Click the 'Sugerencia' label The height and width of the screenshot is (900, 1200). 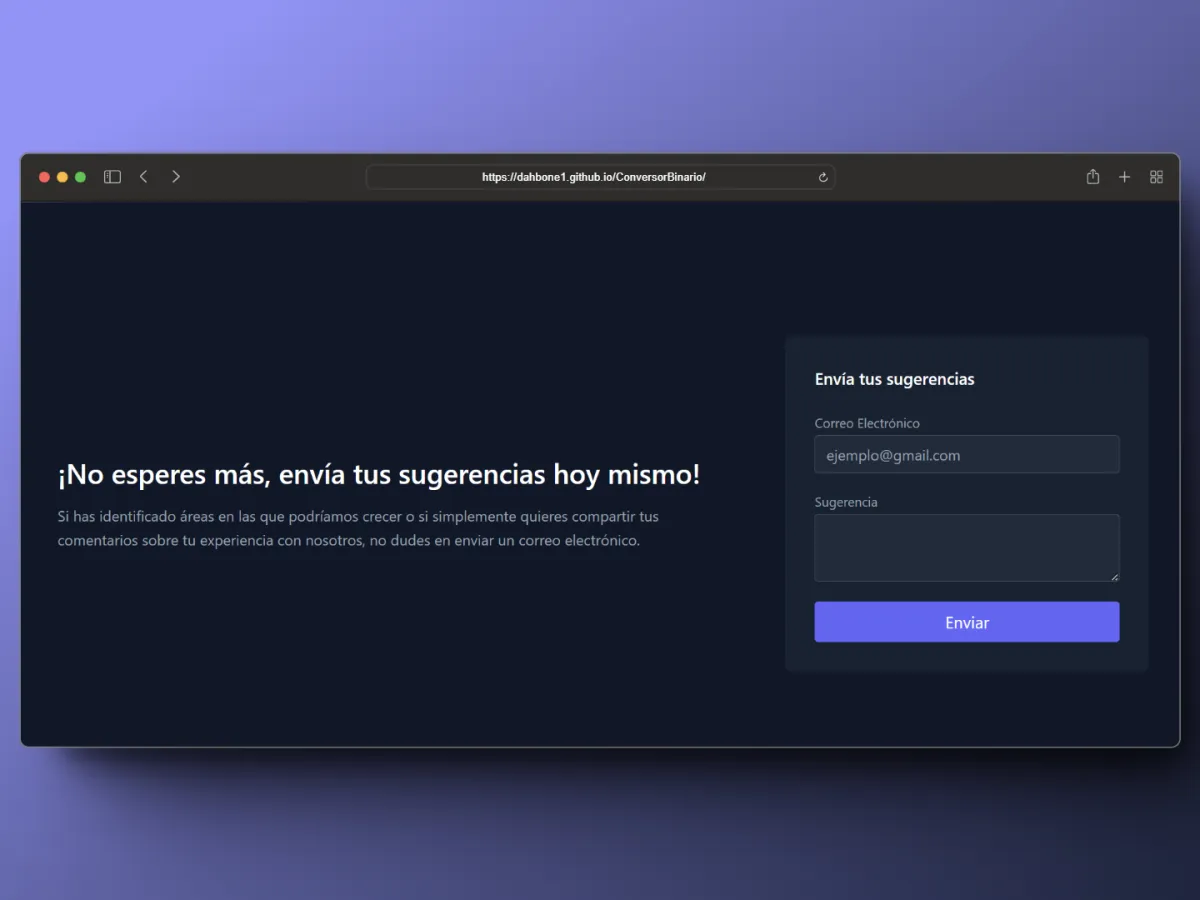(846, 502)
